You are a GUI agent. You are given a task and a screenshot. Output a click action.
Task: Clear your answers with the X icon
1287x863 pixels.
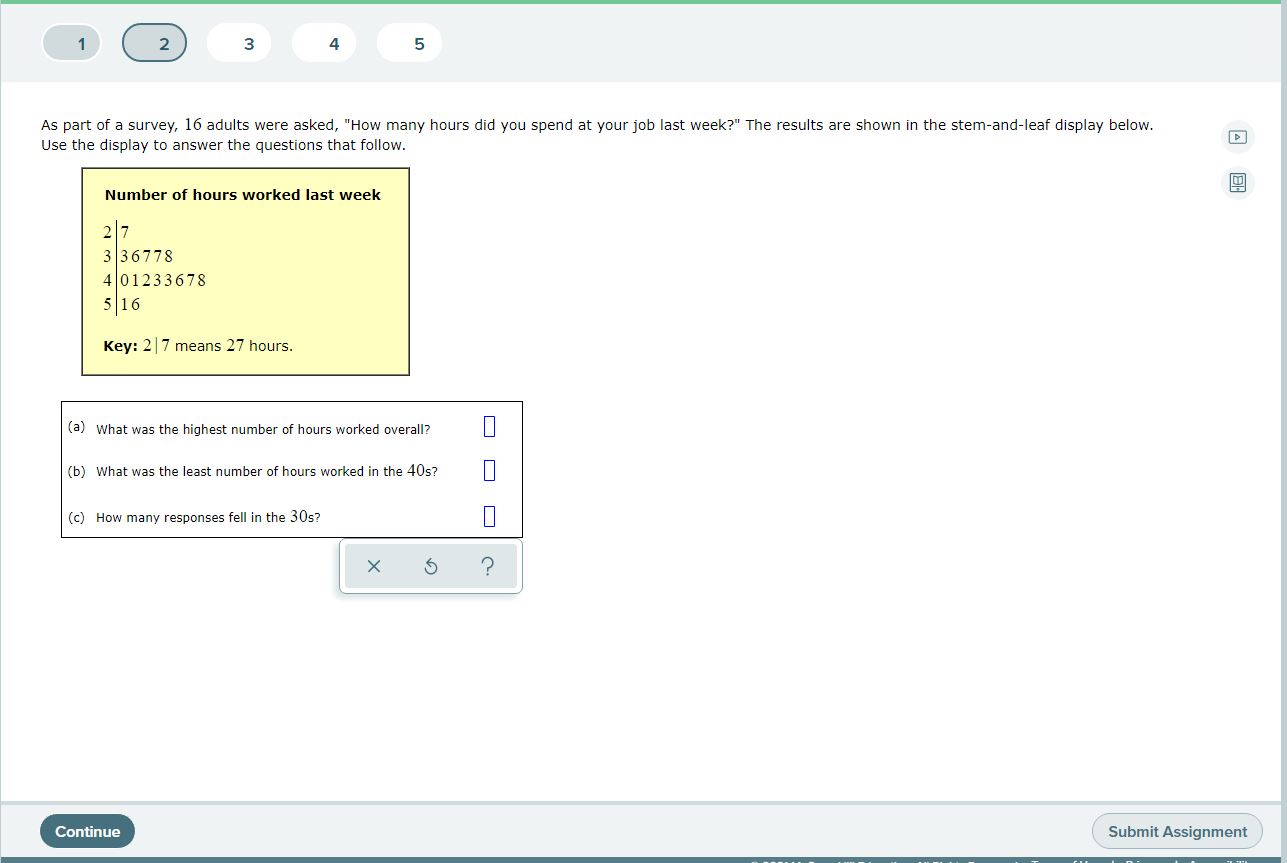pyautogui.click(x=373, y=566)
